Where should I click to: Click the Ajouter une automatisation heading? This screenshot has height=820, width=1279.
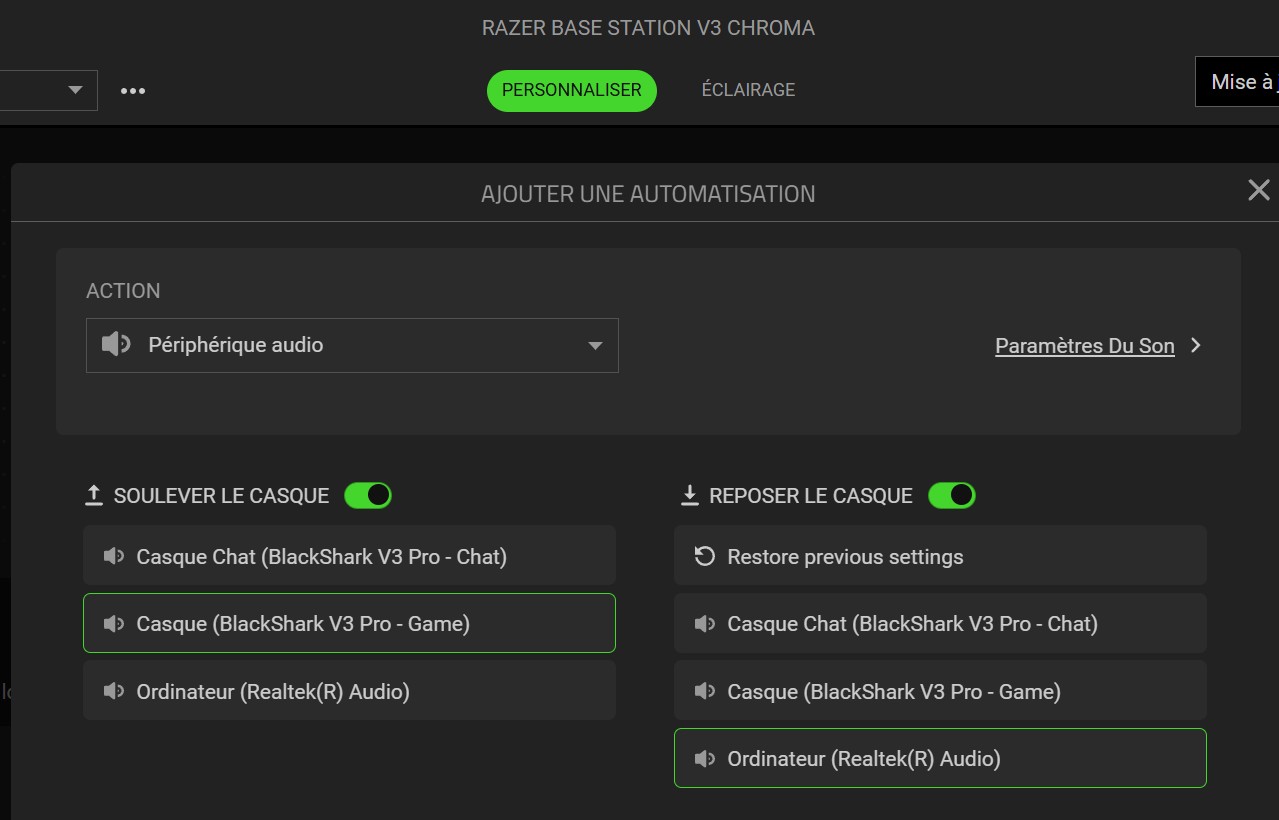(648, 194)
